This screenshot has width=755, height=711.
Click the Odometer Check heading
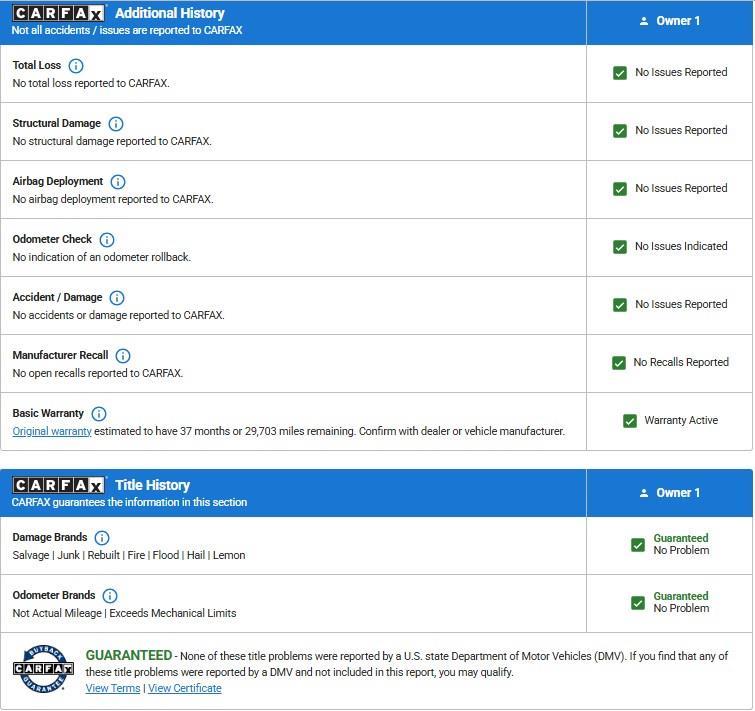click(x=52, y=239)
